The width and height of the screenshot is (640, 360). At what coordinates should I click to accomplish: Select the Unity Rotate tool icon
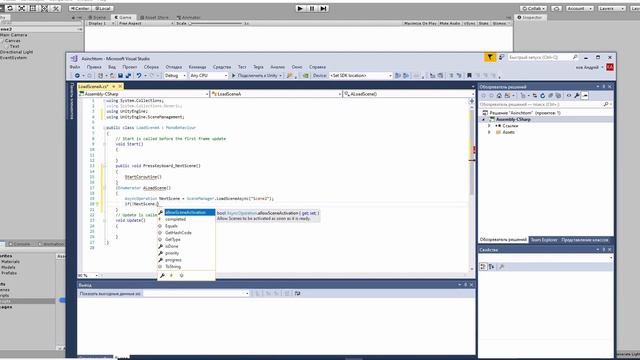pos(10,8)
